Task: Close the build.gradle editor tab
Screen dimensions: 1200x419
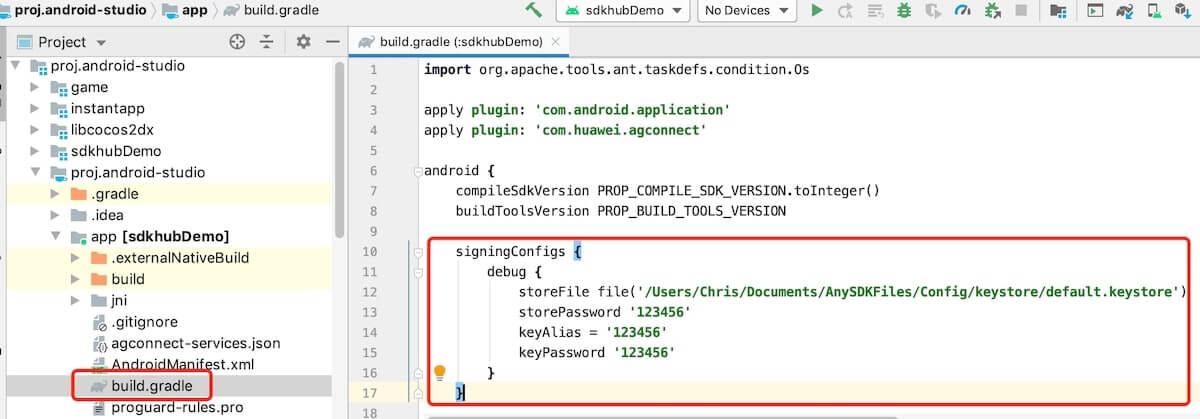Action: tap(556, 43)
